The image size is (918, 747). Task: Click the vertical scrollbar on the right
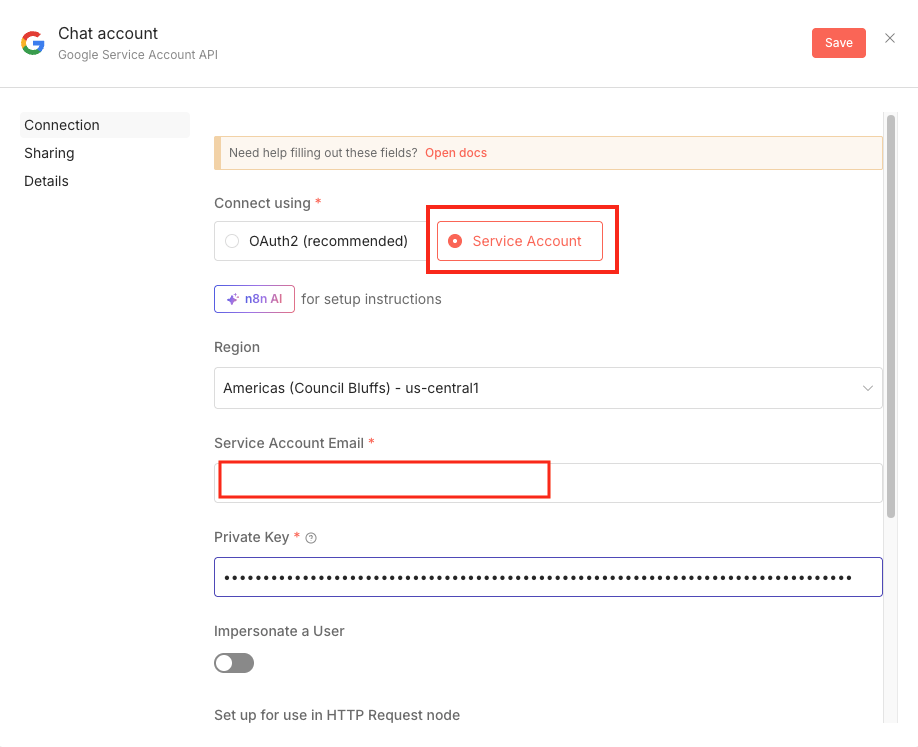890,315
